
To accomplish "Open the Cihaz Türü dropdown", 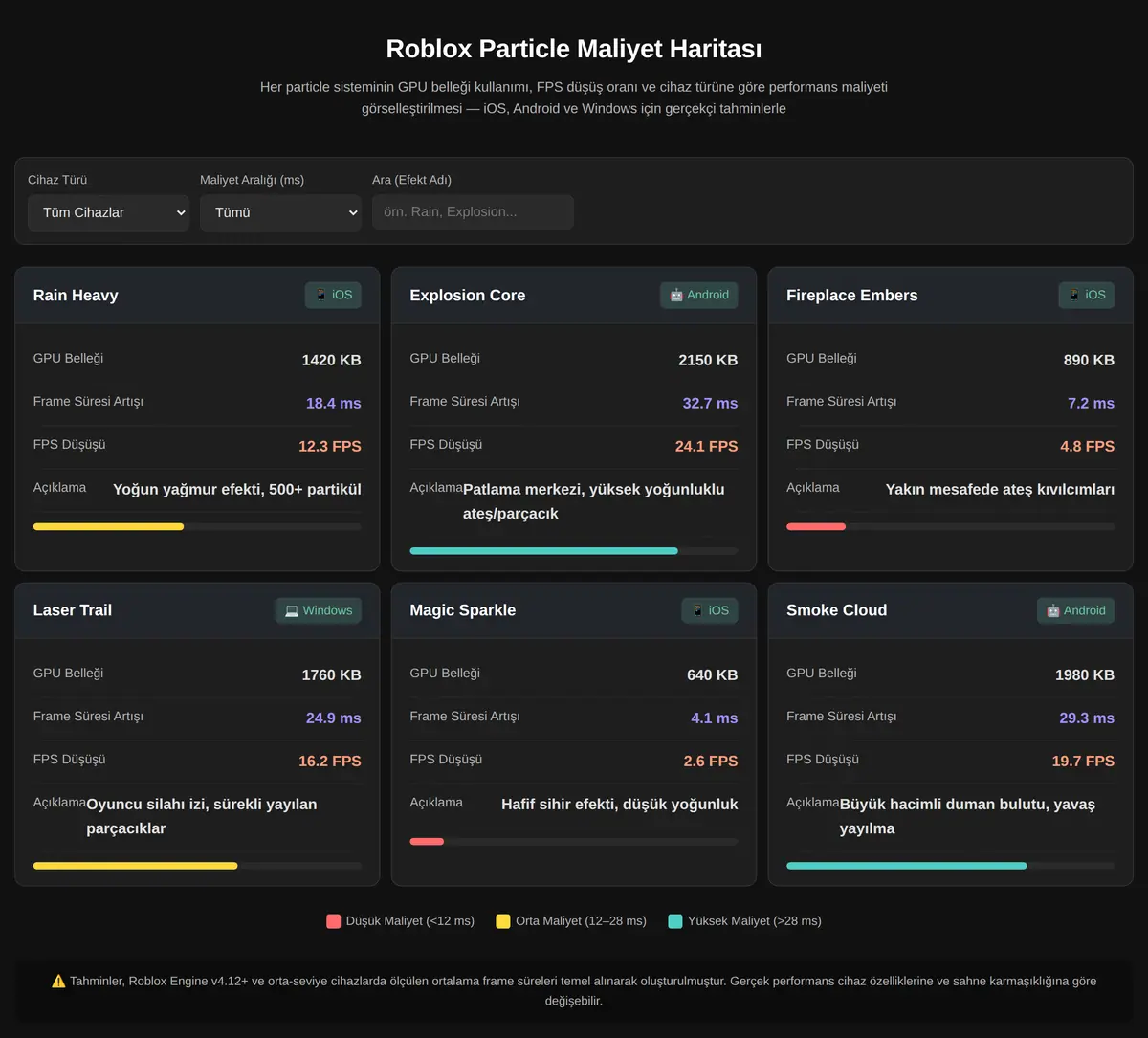I will [108, 212].
